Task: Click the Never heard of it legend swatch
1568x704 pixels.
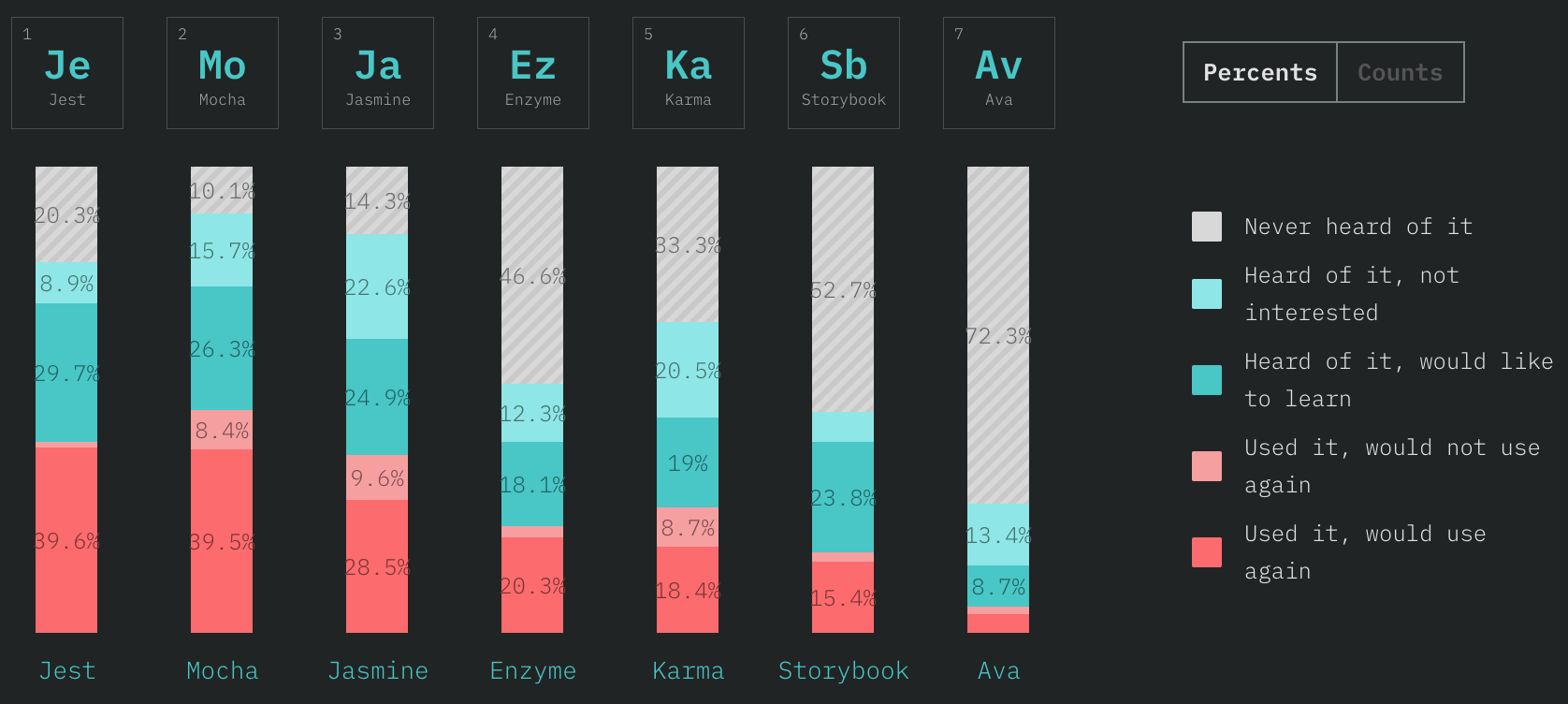Action: coord(1207,227)
